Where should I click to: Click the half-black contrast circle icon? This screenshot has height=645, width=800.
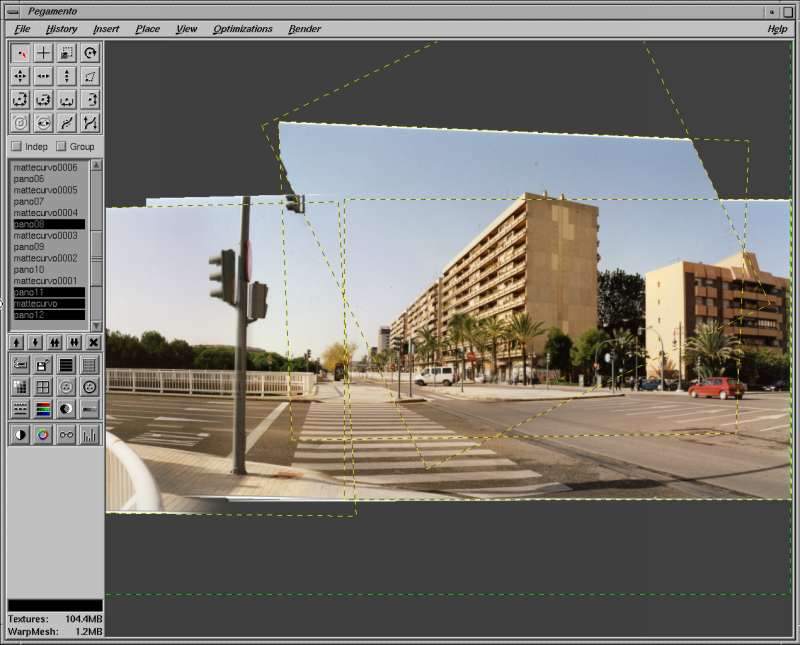pyautogui.click(x=20, y=435)
